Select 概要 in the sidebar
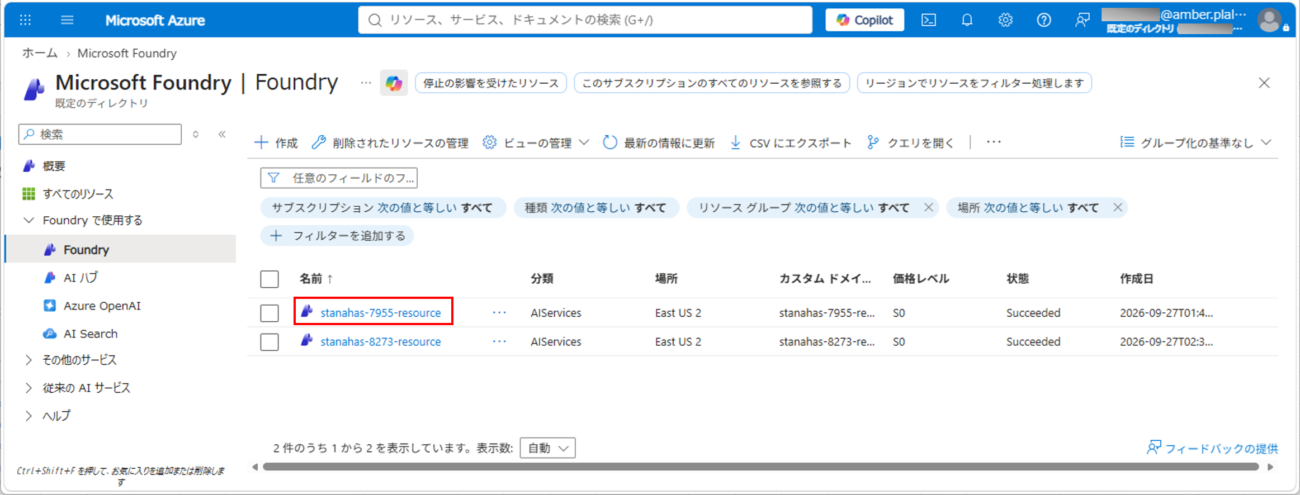The width and height of the screenshot is (1300, 495). coord(54,166)
